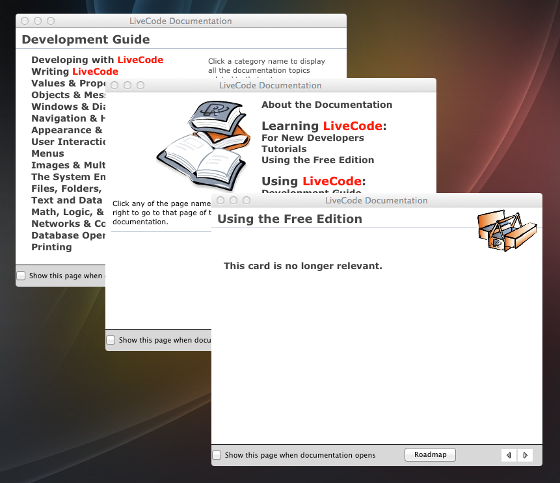The width and height of the screenshot is (560, 483).
Task: Toggle 'Show this page' checkbox in middle window
Action: (x=111, y=340)
